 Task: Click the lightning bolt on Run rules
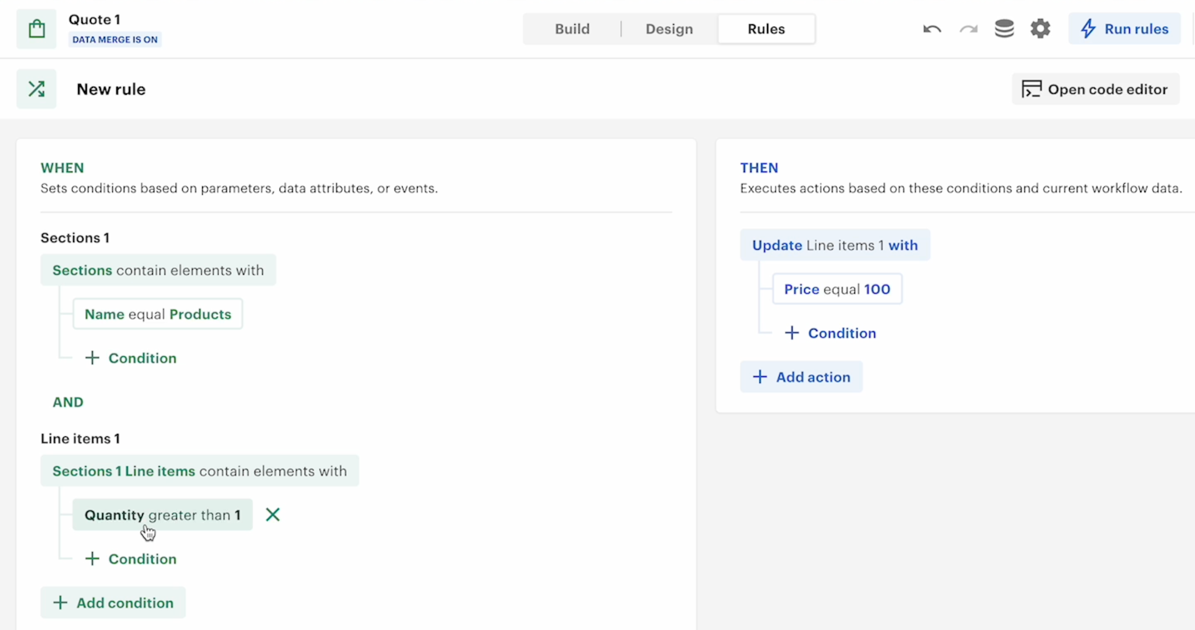click(x=1090, y=28)
